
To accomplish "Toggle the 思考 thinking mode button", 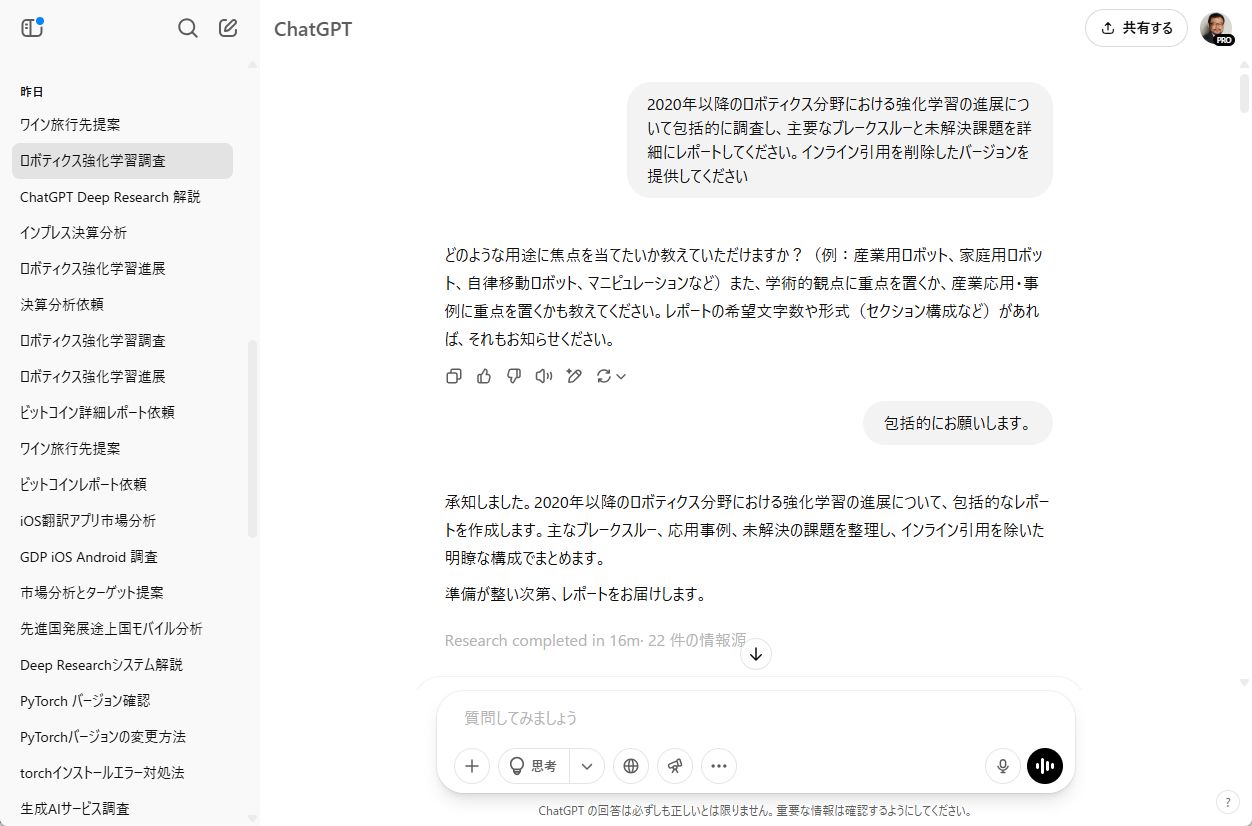I will pos(534,766).
